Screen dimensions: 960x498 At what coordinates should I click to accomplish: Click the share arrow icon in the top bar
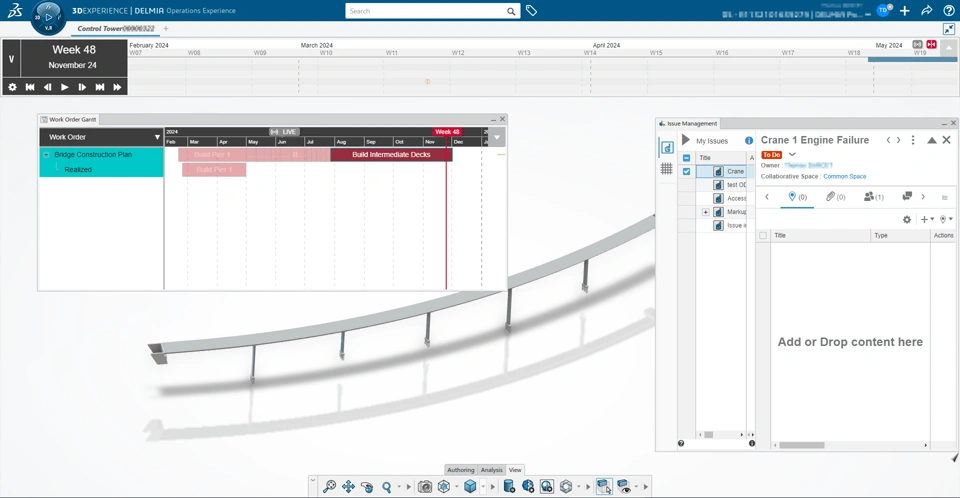point(926,10)
